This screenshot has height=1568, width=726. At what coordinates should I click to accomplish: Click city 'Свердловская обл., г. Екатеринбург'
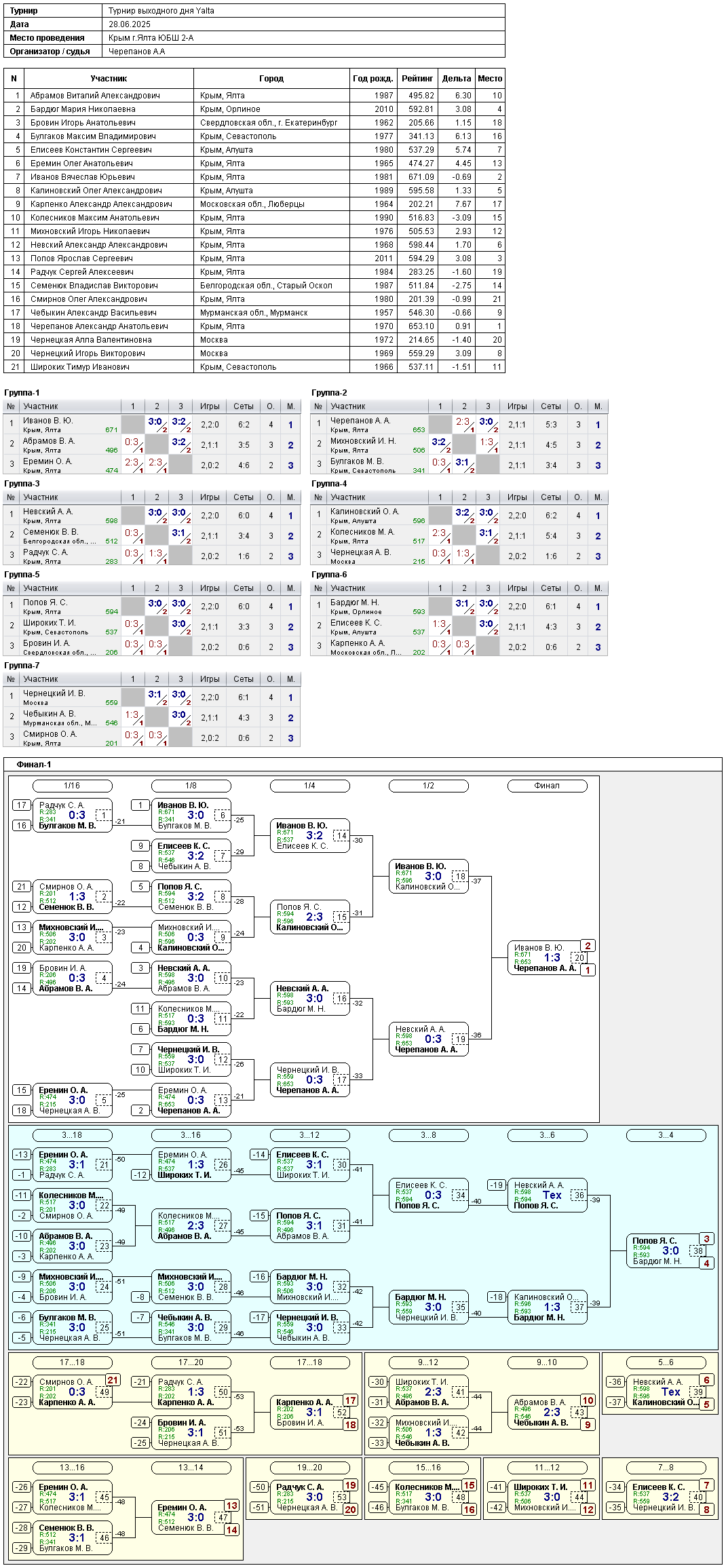coord(269,123)
